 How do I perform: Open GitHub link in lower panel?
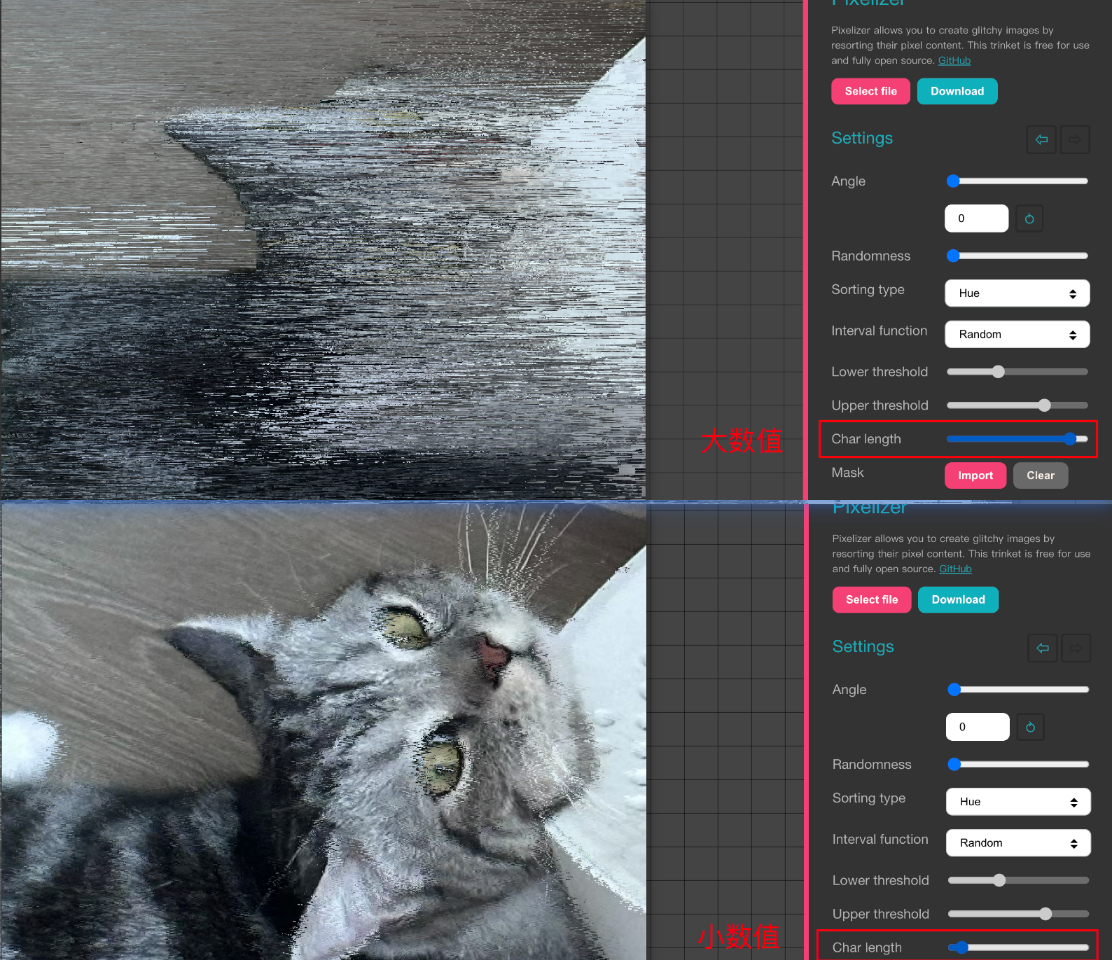[x=955, y=569]
